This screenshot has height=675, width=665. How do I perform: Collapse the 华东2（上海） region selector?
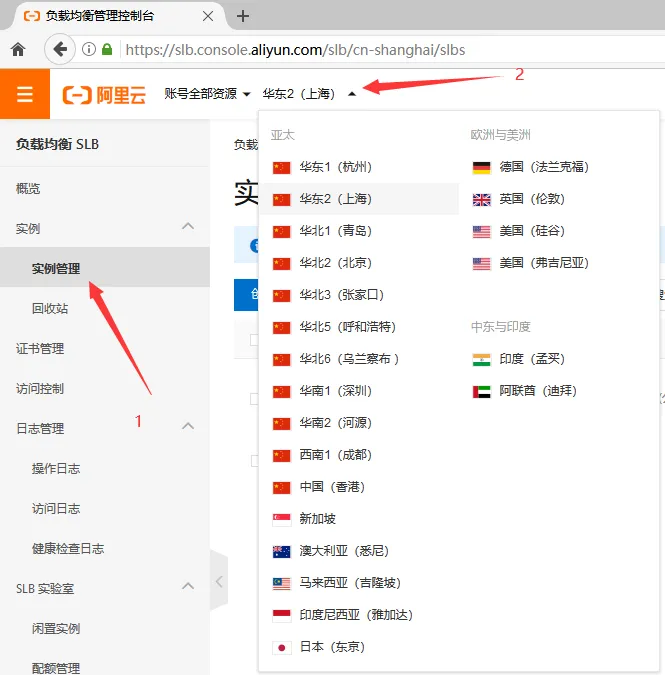(x=309, y=93)
